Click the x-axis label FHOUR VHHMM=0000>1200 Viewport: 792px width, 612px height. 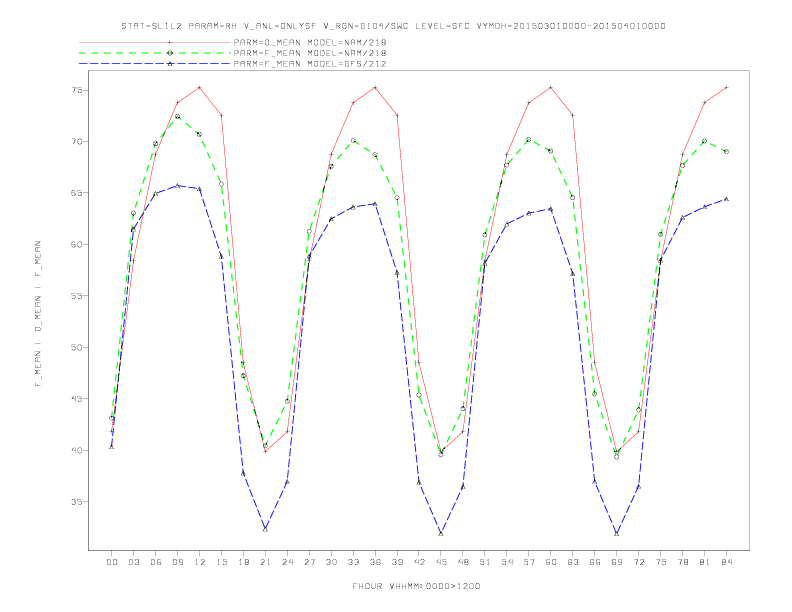tap(416, 586)
